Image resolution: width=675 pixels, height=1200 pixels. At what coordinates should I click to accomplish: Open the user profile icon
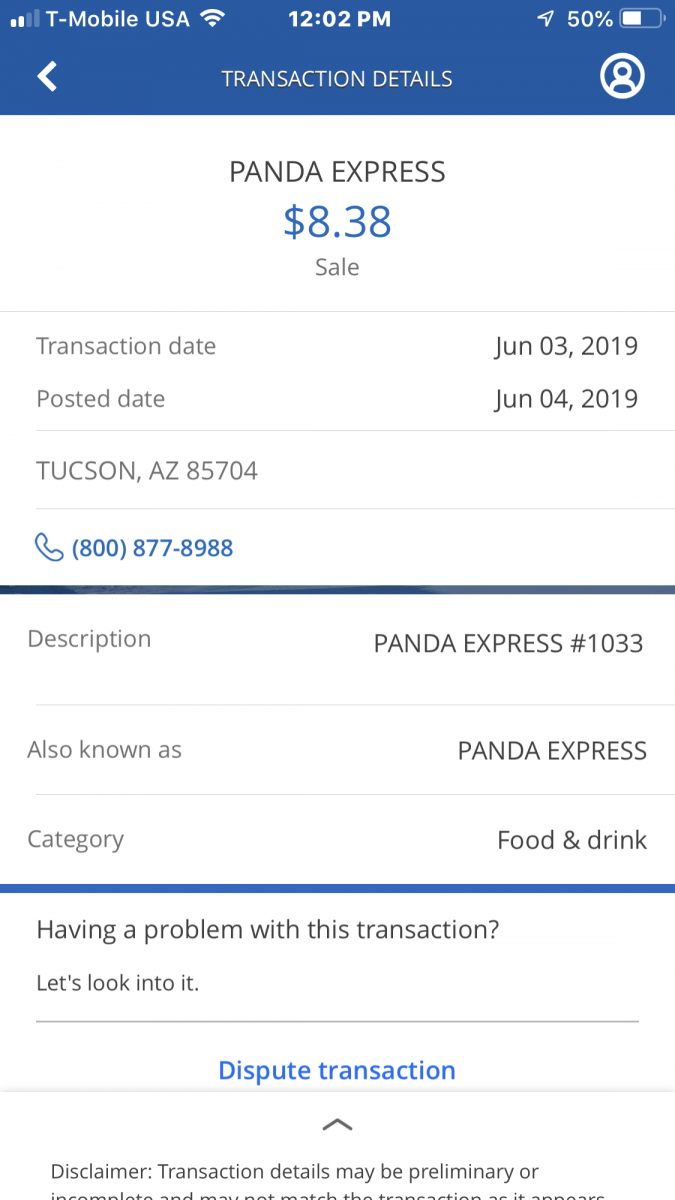click(x=621, y=77)
